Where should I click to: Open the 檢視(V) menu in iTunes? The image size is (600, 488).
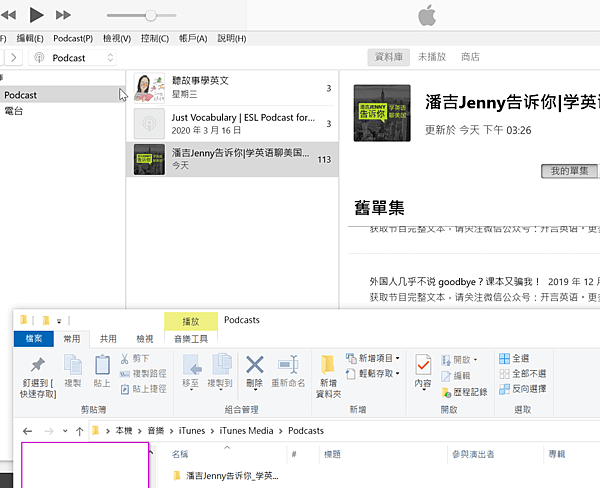click(x=117, y=38)
